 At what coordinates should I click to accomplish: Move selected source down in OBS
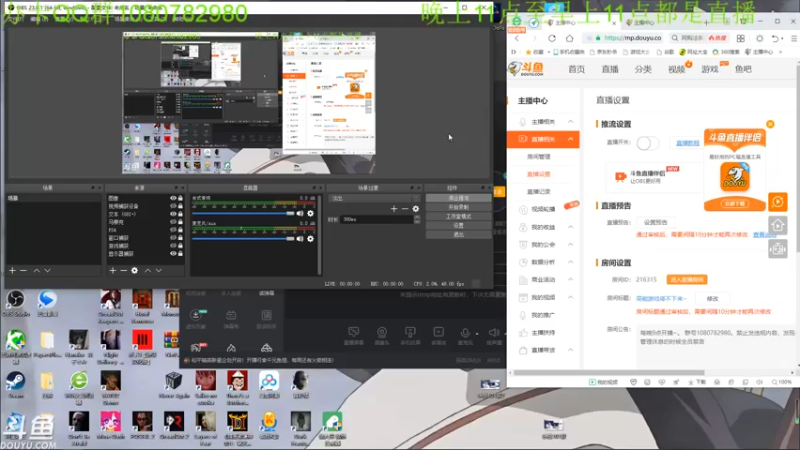point(159,270)
